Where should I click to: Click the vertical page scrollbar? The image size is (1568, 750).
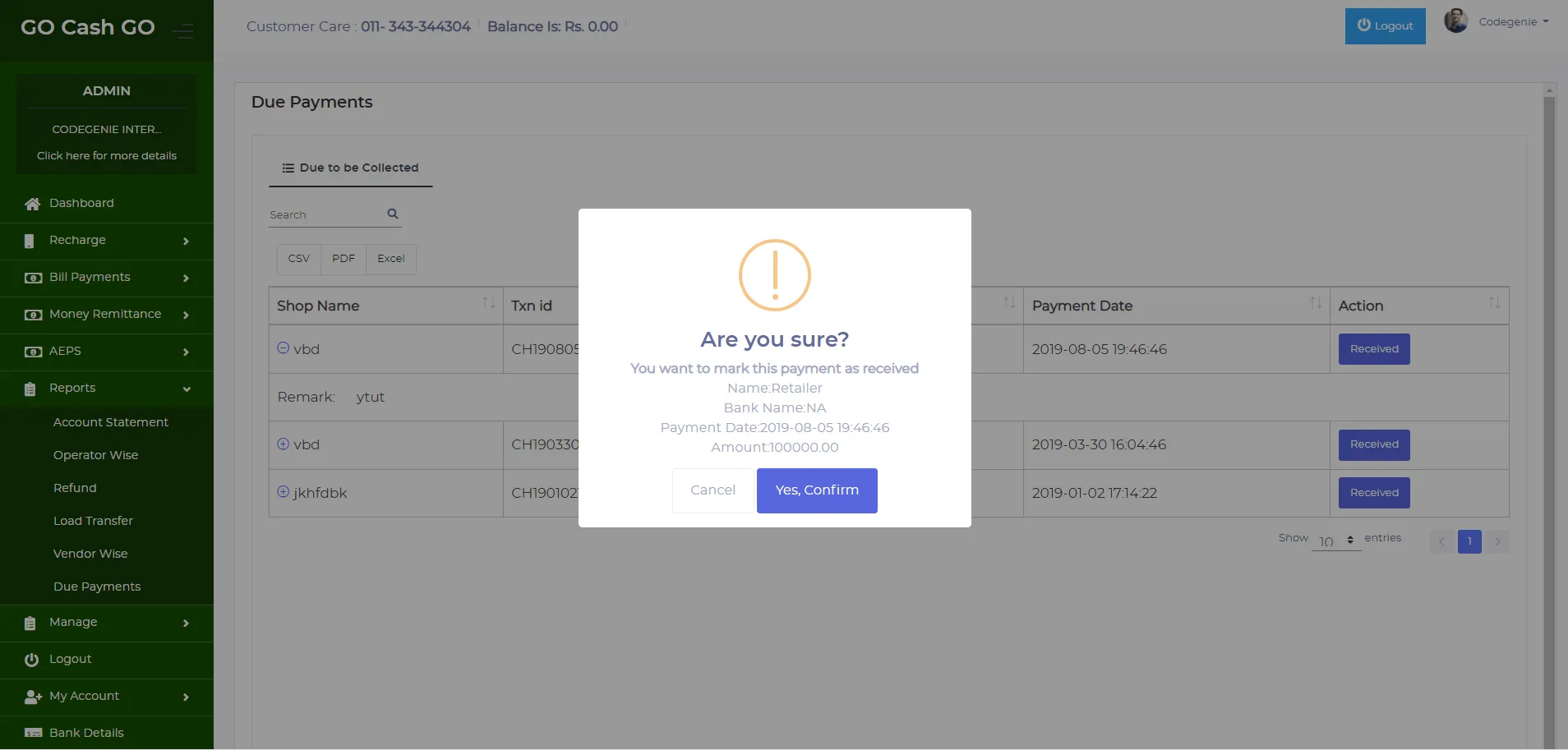(1549, 411)
